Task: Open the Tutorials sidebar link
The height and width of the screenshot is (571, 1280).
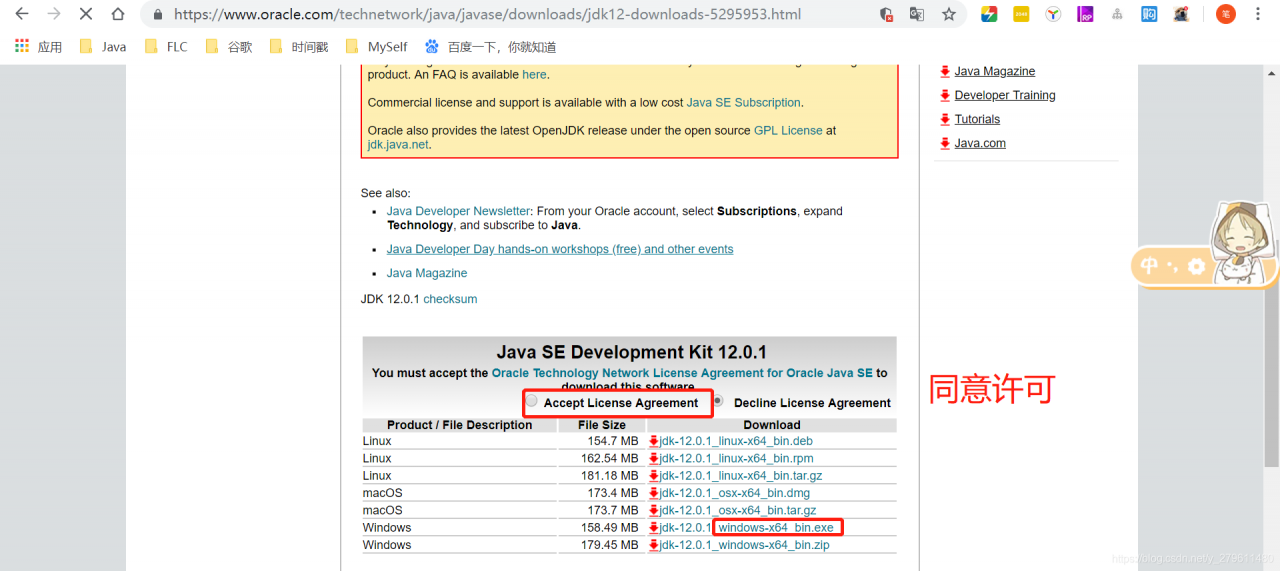Action: point(977,119)
